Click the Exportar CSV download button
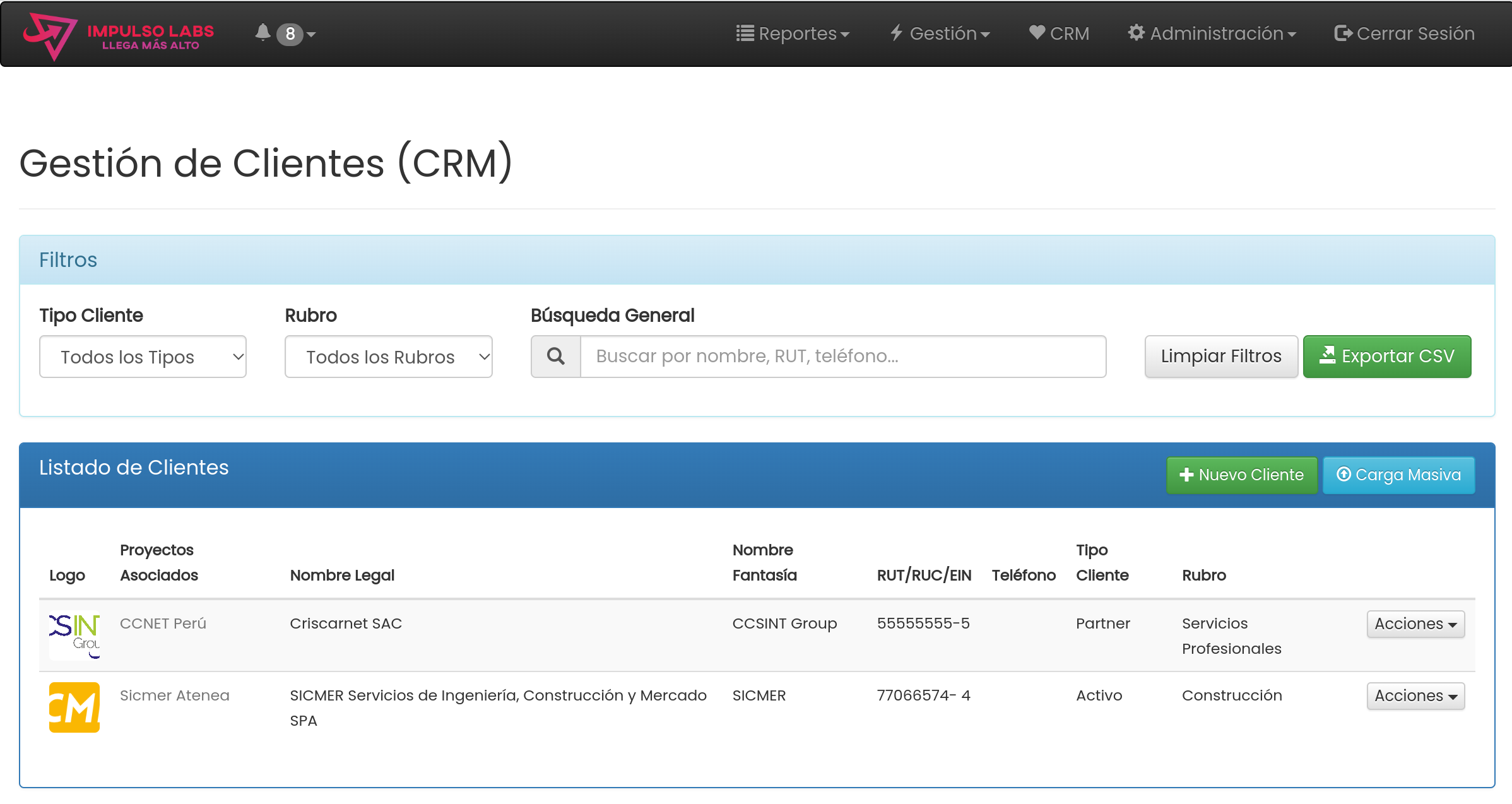Image resolution: width=1512 pixels, height=804 pixels. (1386, 357)
